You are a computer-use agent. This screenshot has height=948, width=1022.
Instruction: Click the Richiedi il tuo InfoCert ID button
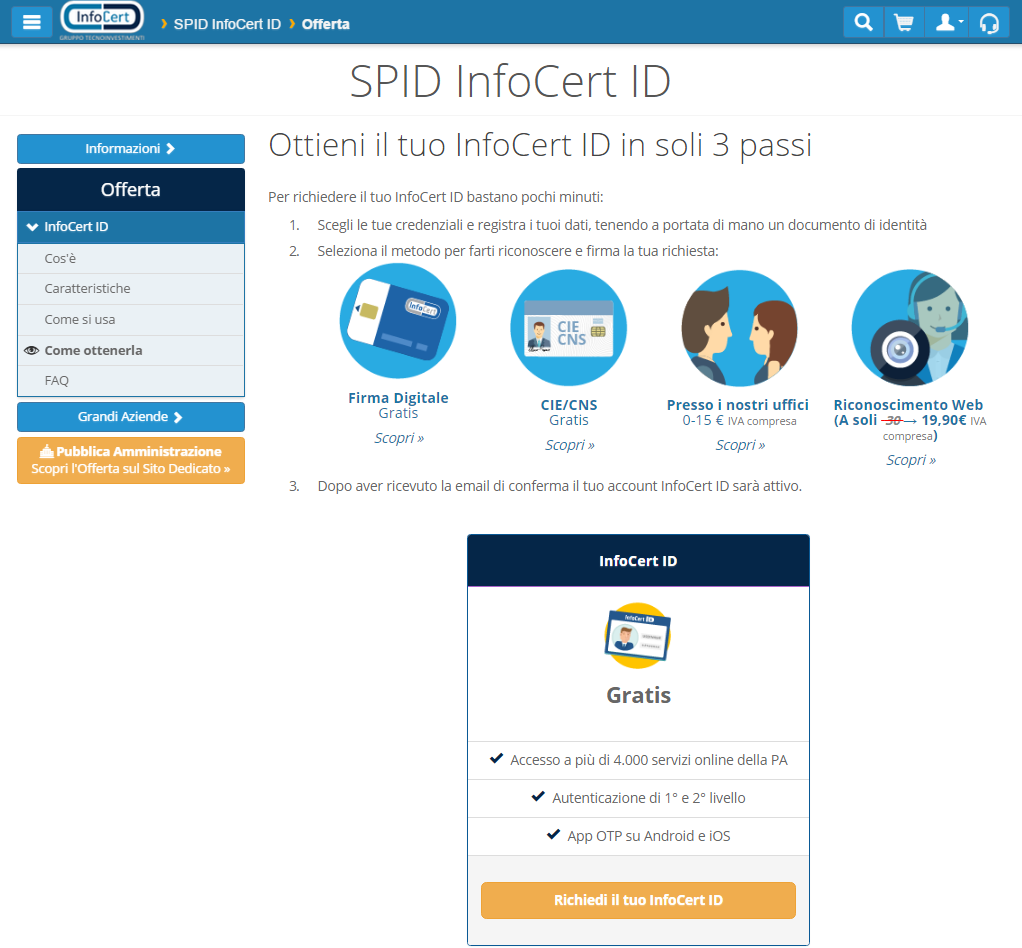pyautogui.click(x=637, y=900)
